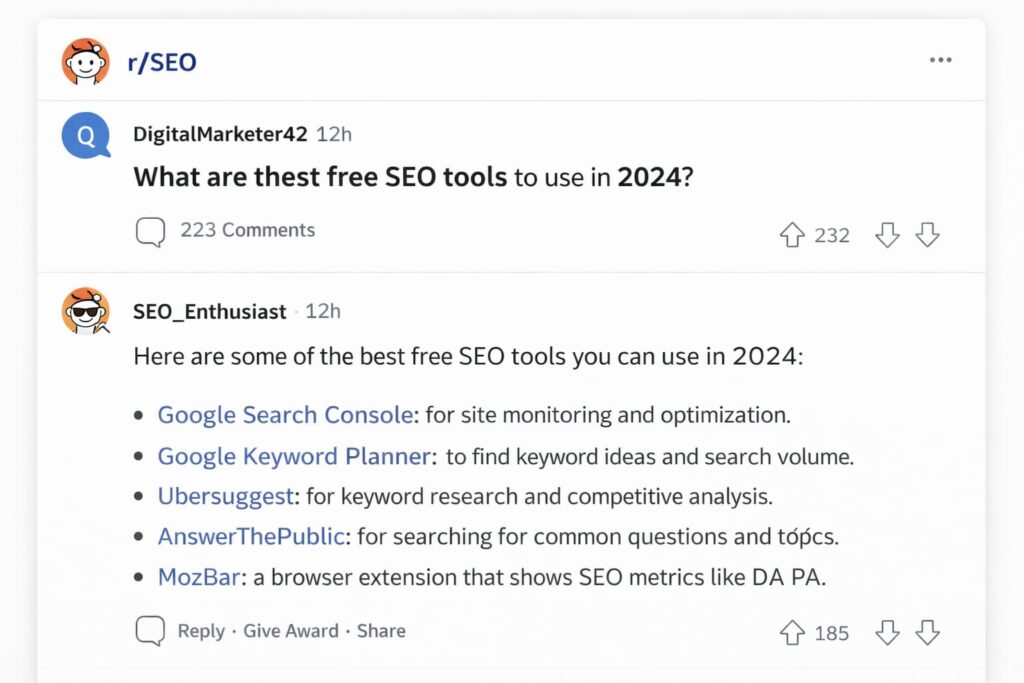The image size is (1024, 683).
Task: Share SEO_Enthusiast's comment
Action: 381,631
